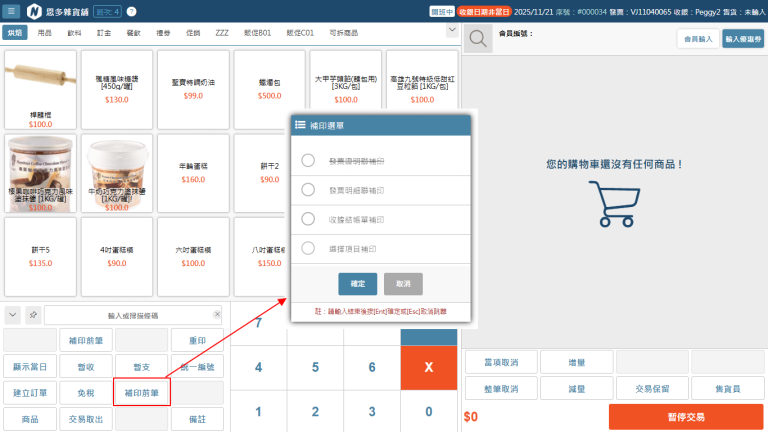Open the hamburger menu in top bar
Image resolution: width=768 pixels, height=432 pixels.
pyautogui.click(x=13, y=11)
